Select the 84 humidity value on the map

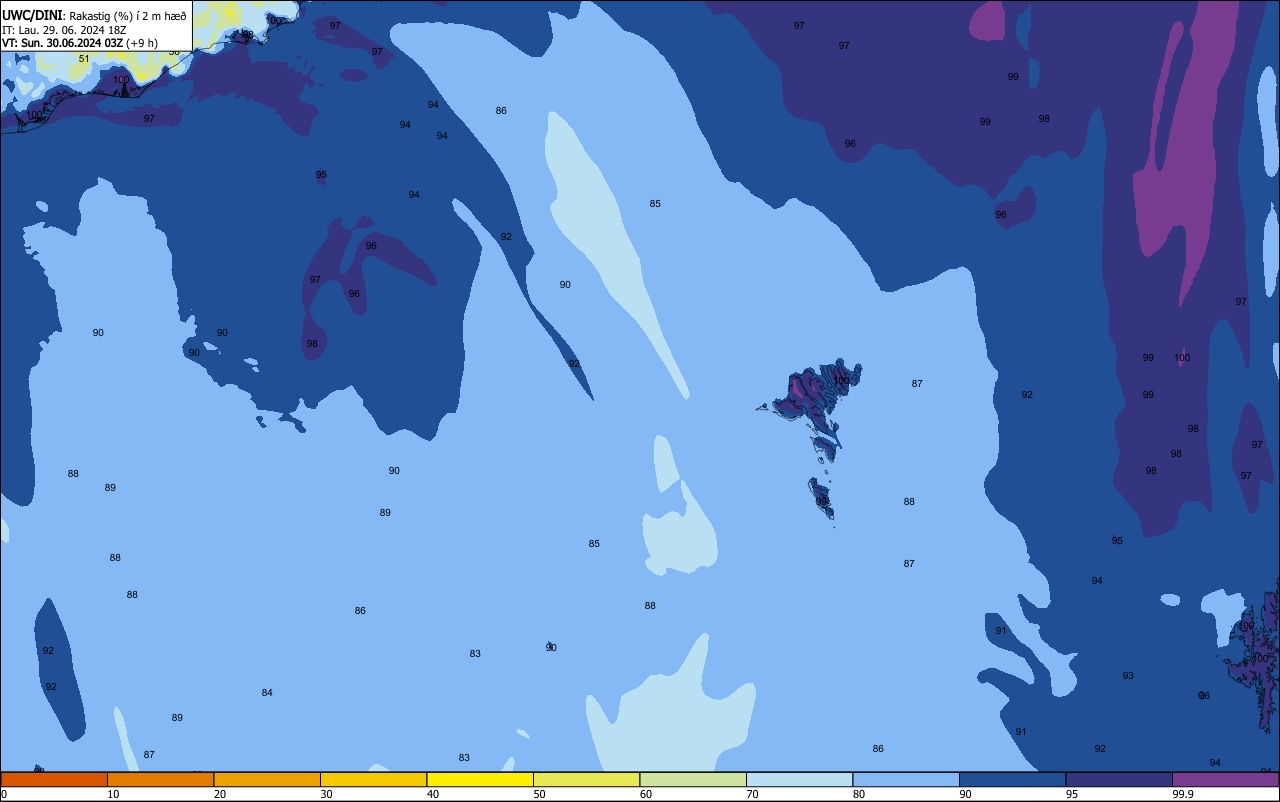(267, 693)
